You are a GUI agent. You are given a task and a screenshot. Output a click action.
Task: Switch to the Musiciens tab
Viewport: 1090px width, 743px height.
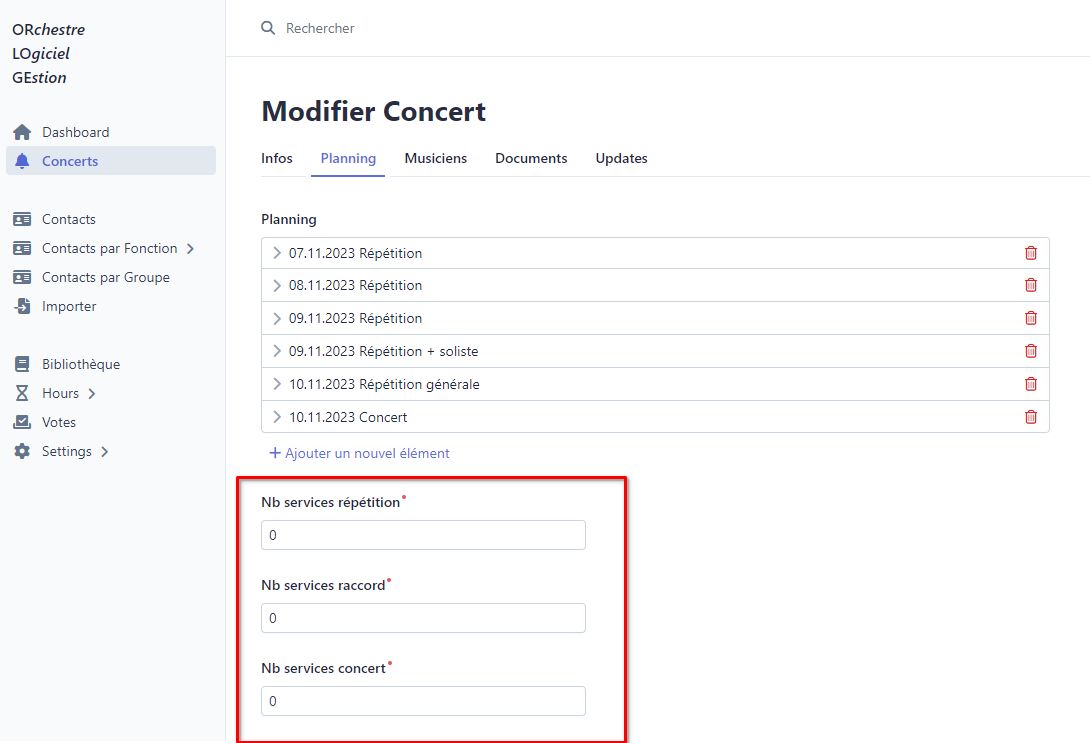[x=435, y=158]
